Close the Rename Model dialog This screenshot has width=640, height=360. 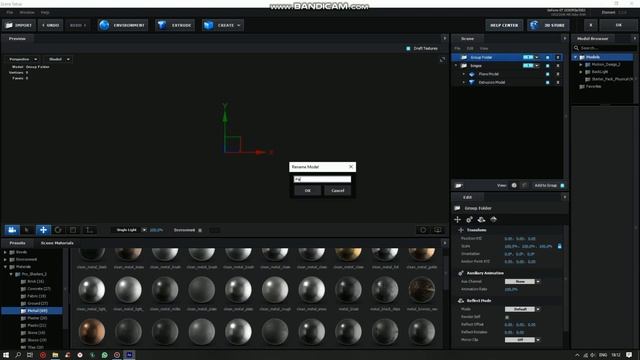pyautogui.click(x=351, y=167)
